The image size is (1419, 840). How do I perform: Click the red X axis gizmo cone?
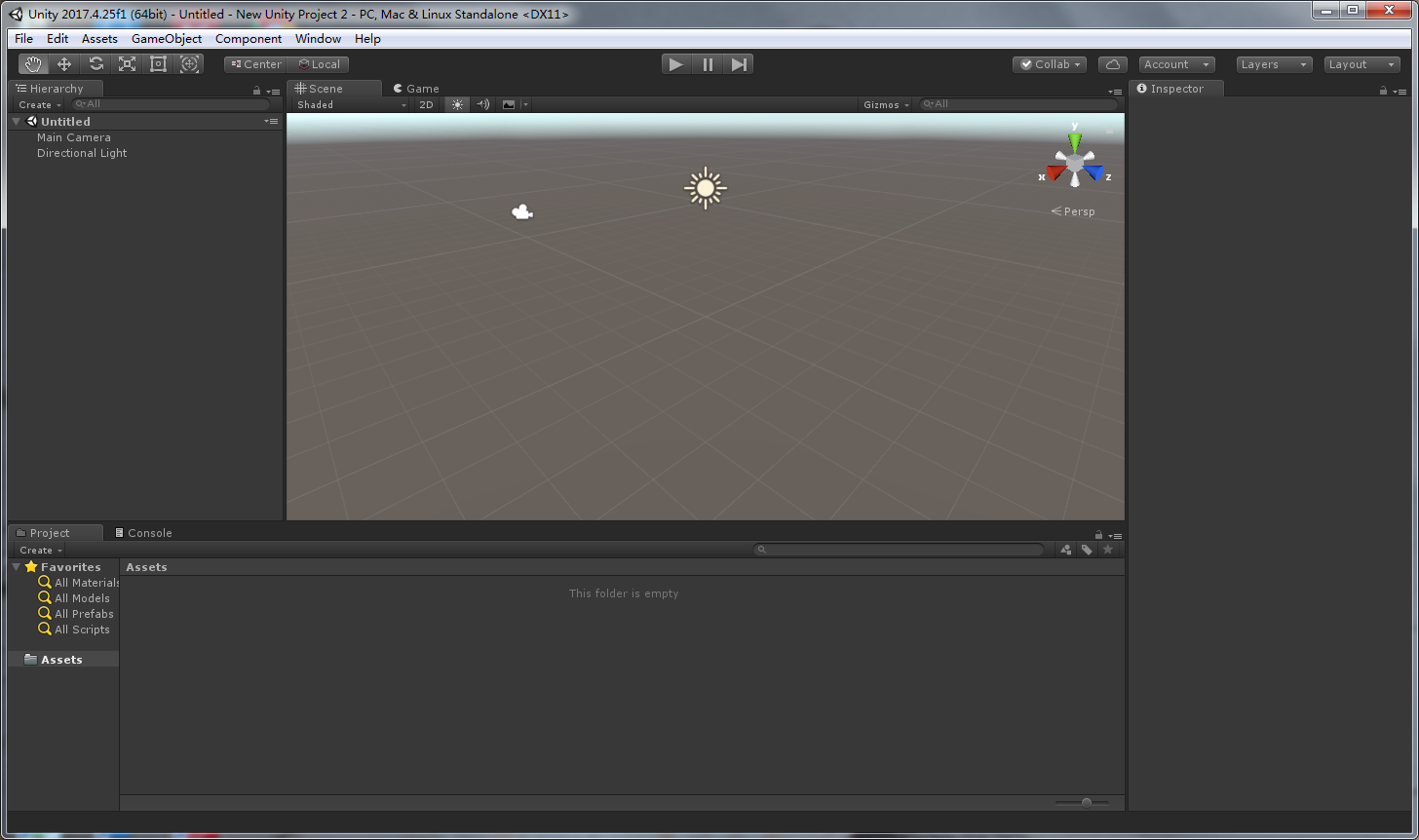pos(1056,172)
